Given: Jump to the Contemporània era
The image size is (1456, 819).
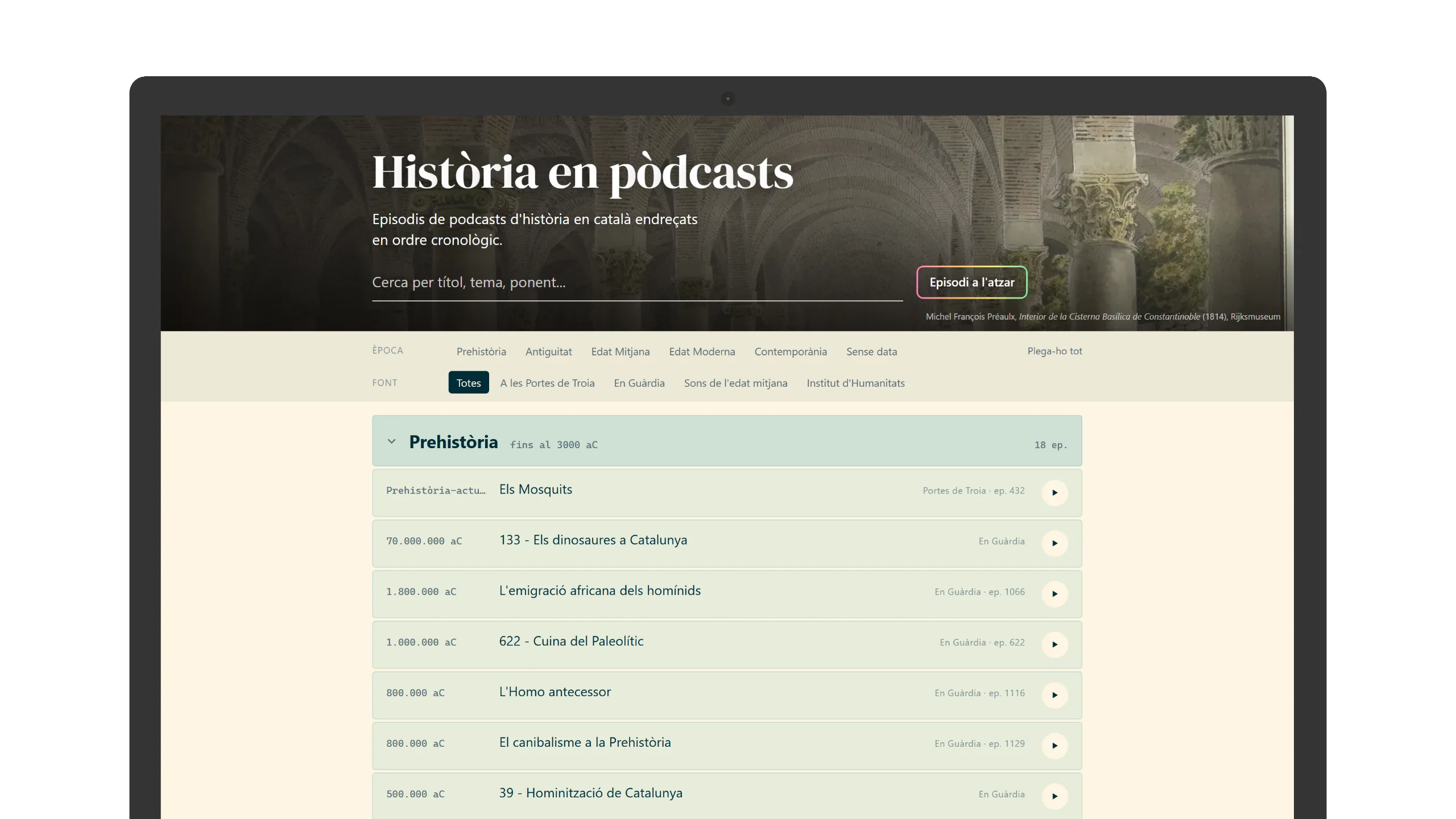Looking at the screenshot, I should 791,351.
